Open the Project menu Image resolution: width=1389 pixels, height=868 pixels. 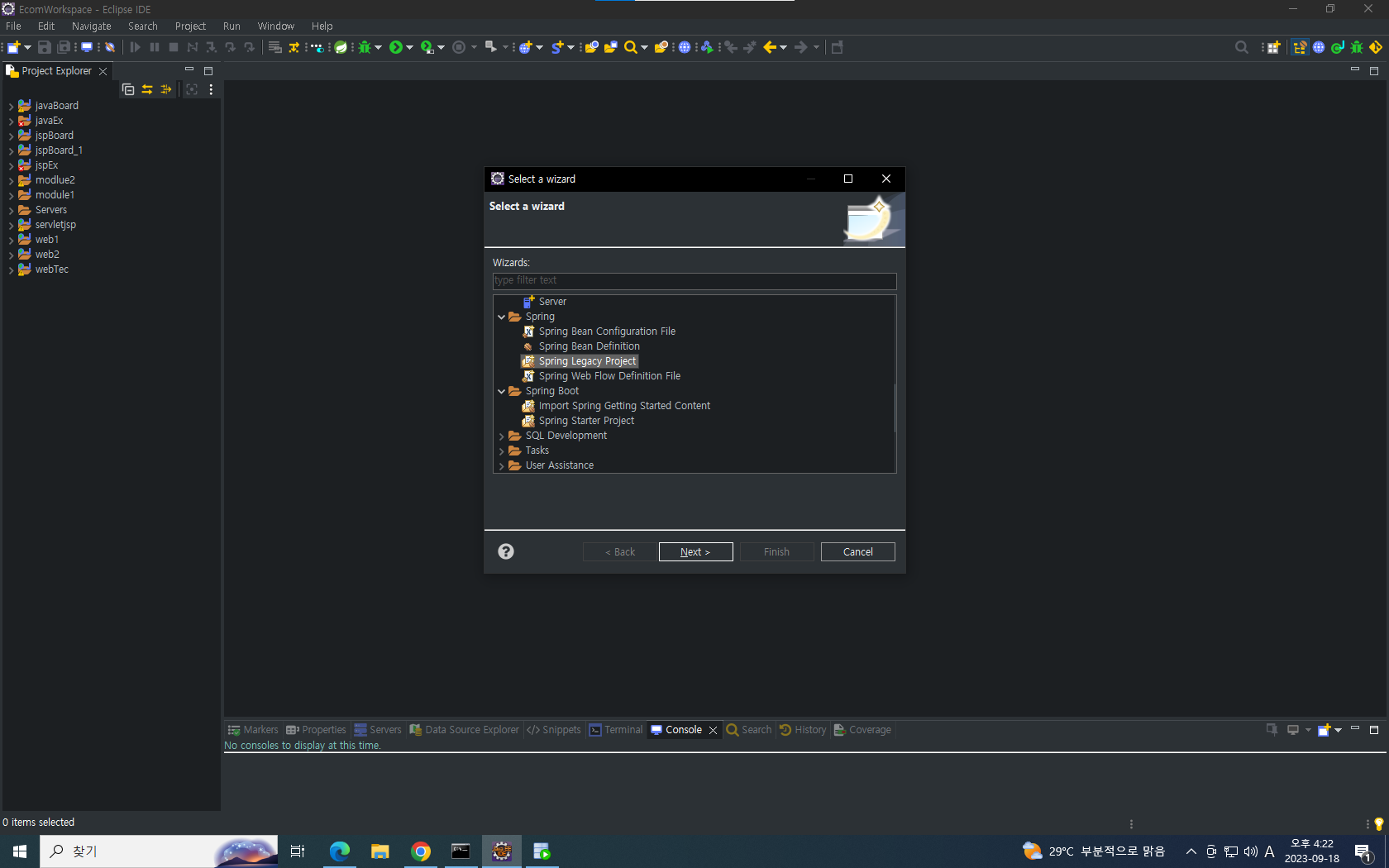[190, 26]
